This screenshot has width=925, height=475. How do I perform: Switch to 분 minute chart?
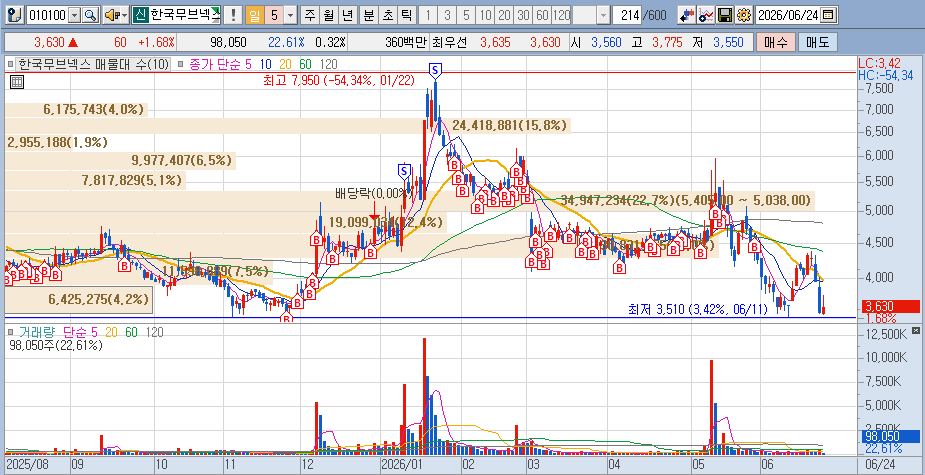click(x=368, y=15)
